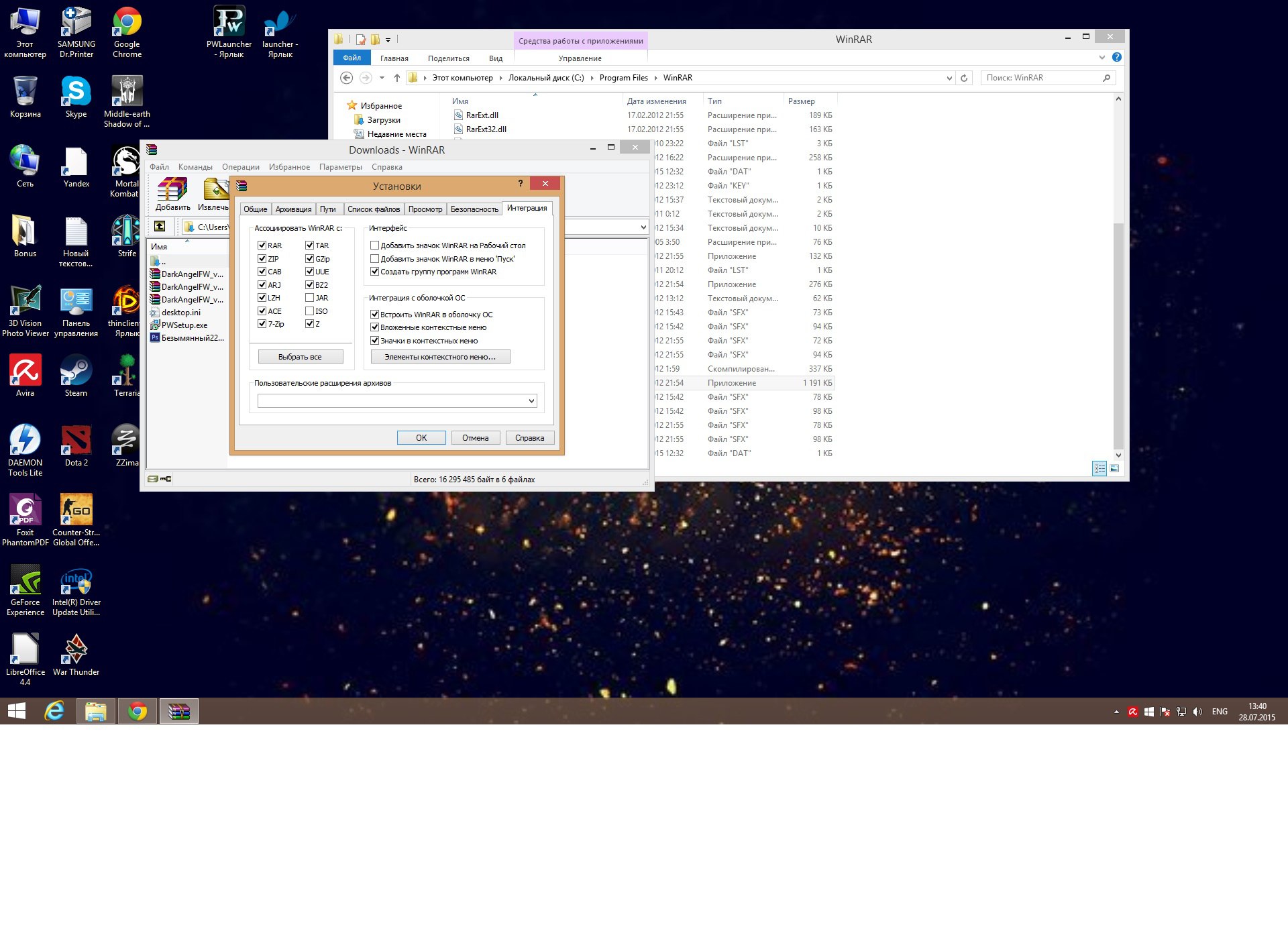
Task: Enable Добавить значок WinRAR на Рабочий стол
Action: (x=374, y=246)
